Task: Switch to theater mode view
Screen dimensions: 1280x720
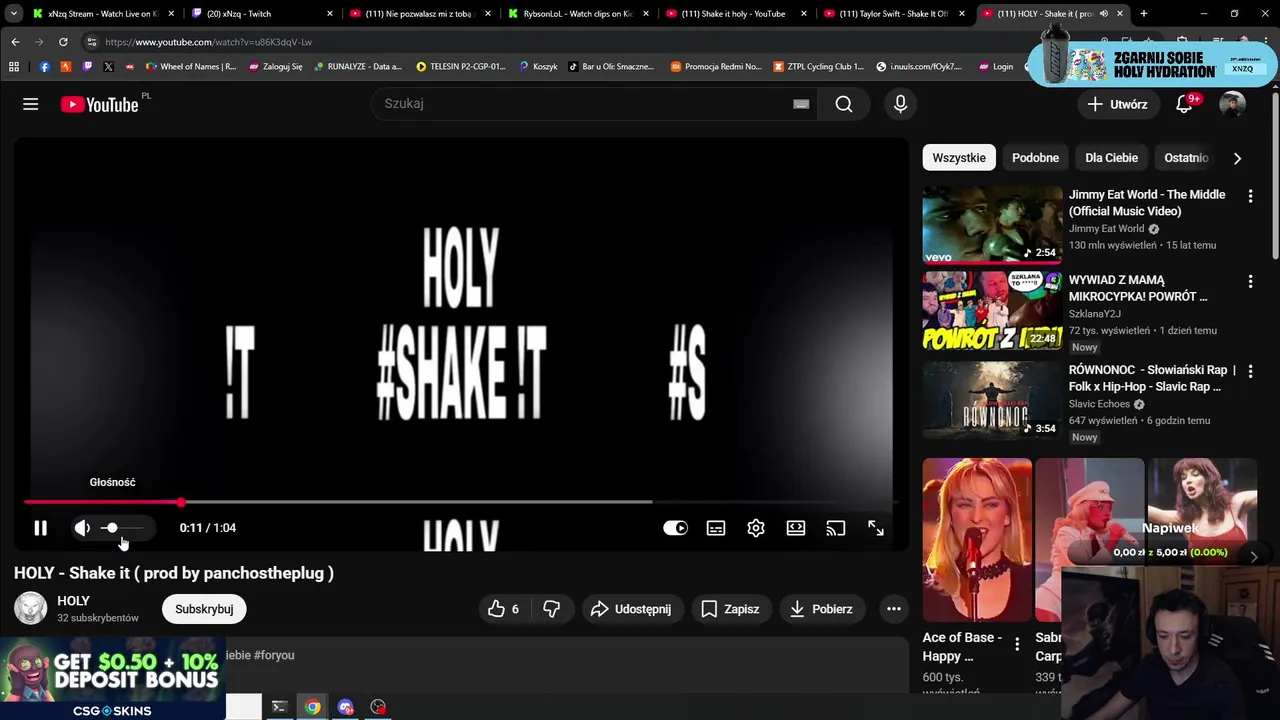Action: 796,528
